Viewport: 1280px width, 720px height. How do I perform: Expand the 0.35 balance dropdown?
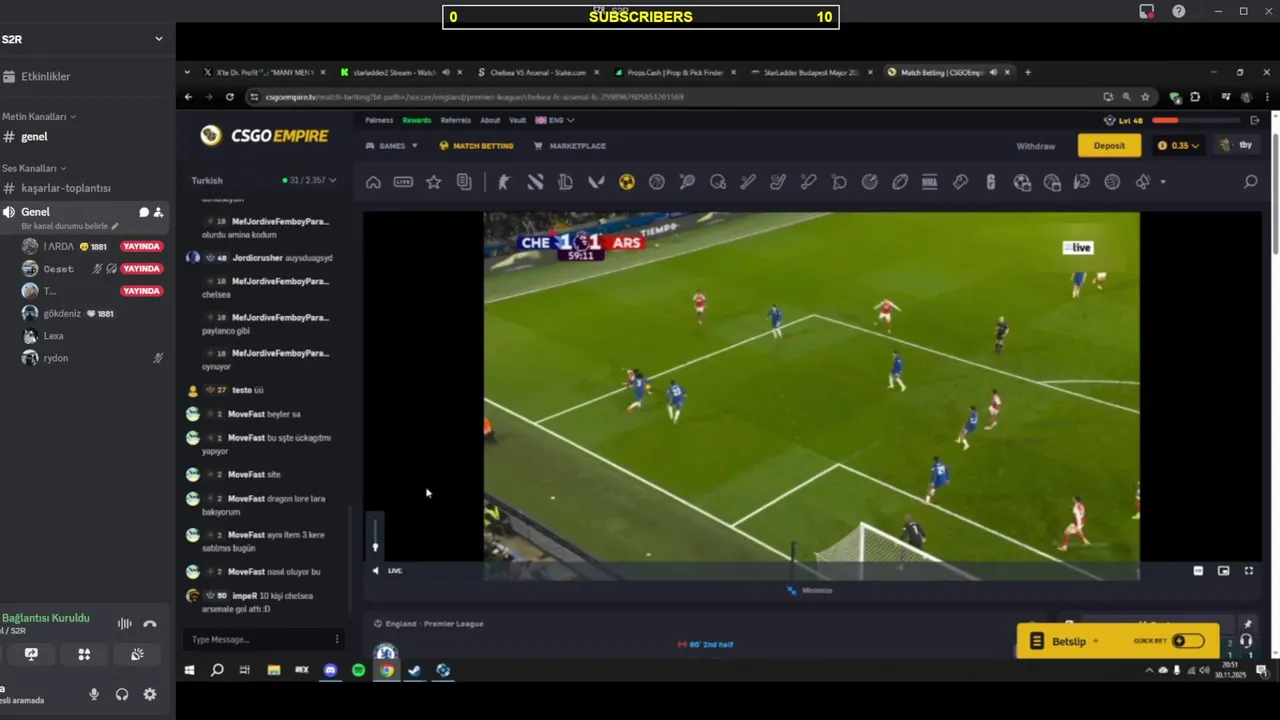coord(1179,145)
